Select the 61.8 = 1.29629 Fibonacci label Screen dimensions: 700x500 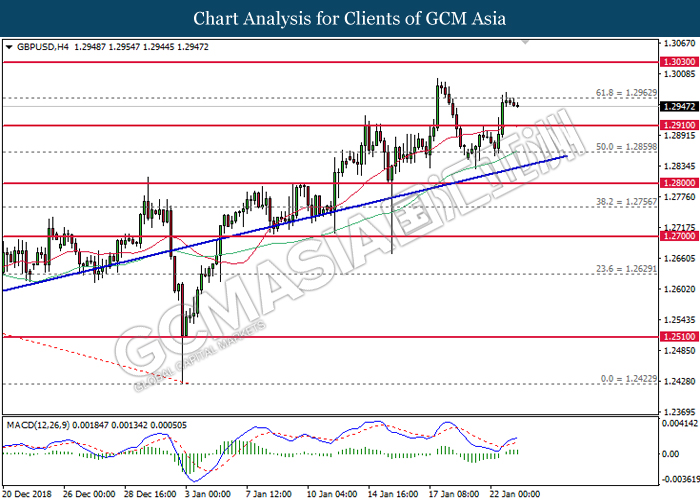click(626, 93)
